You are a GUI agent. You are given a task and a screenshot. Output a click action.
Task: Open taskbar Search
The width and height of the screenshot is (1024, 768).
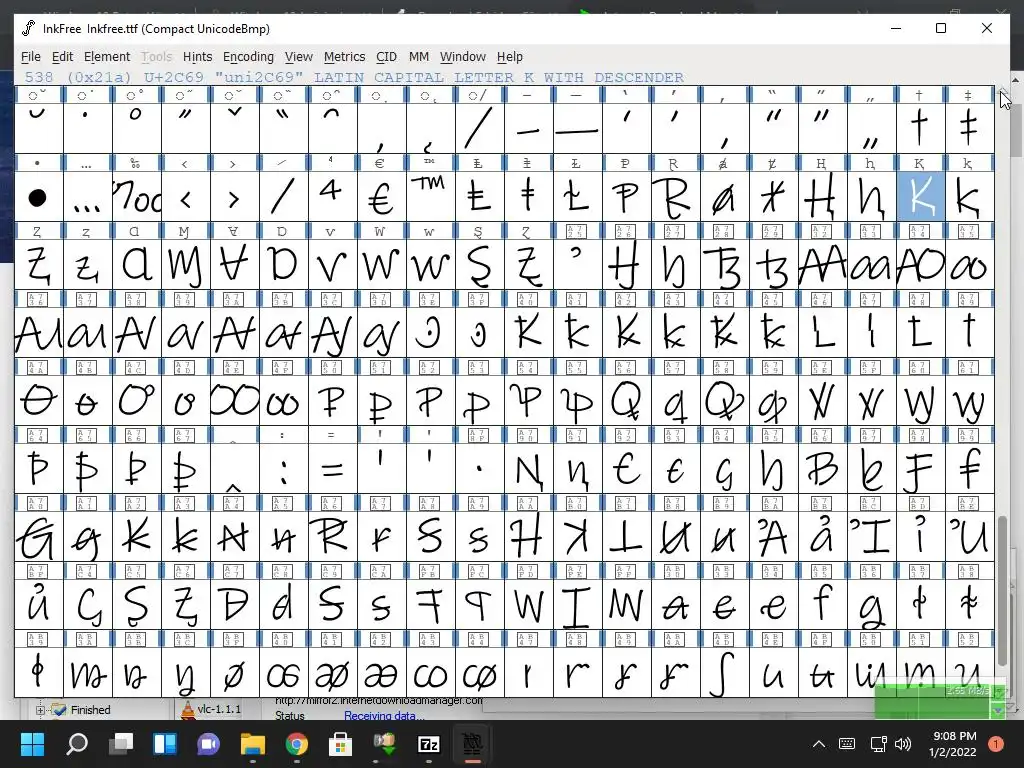pyautogui.click(x=76, y=744)
